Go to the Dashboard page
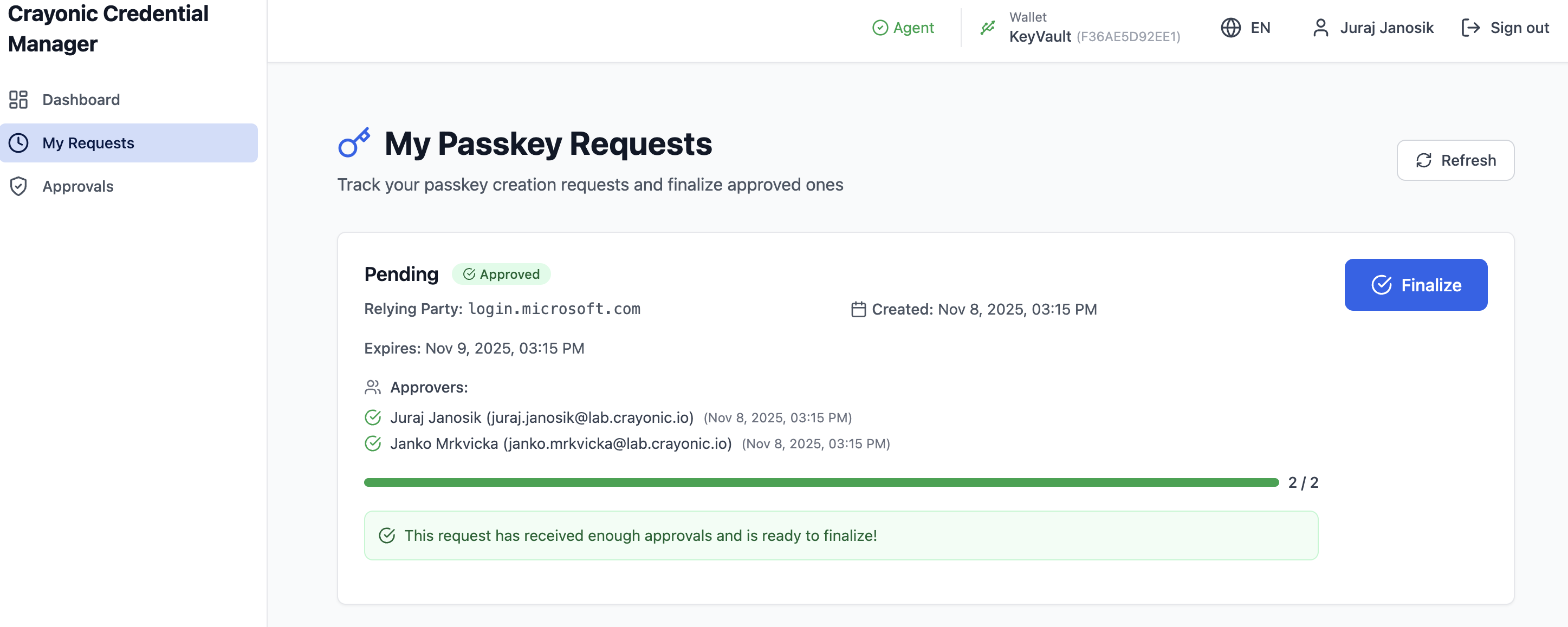 (x=81, y=100)
